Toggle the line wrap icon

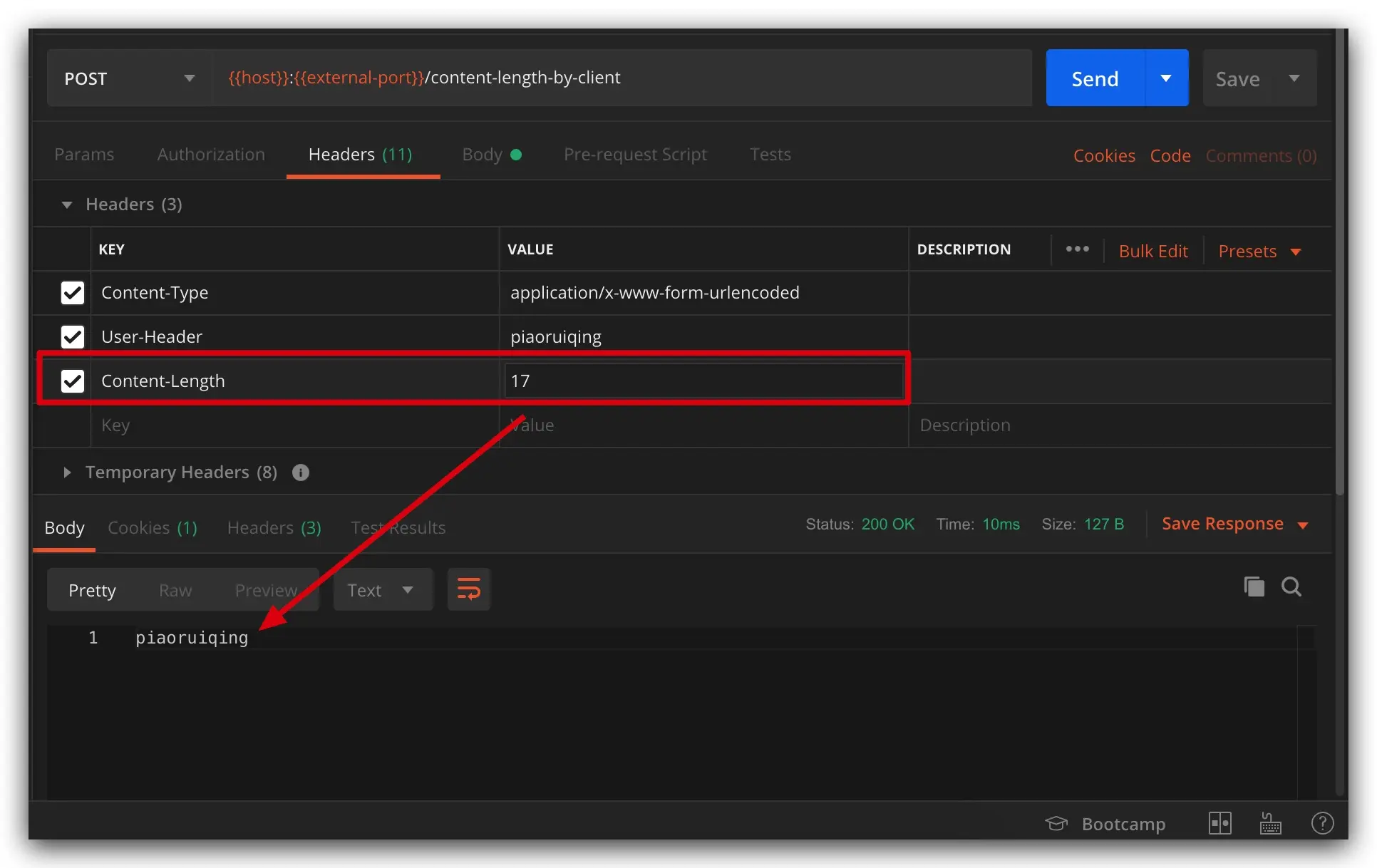tap(468, 589)
